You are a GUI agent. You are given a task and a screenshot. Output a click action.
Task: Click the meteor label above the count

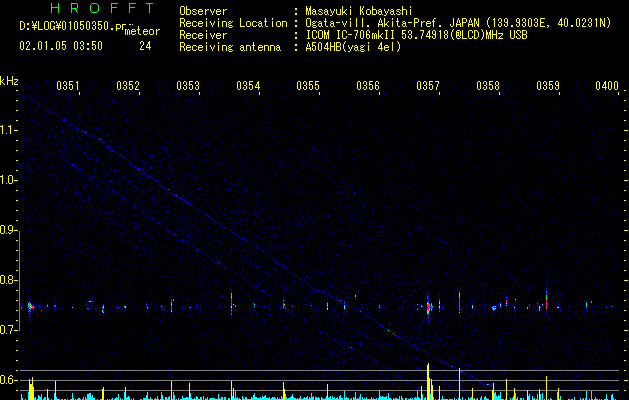point(142,31)
